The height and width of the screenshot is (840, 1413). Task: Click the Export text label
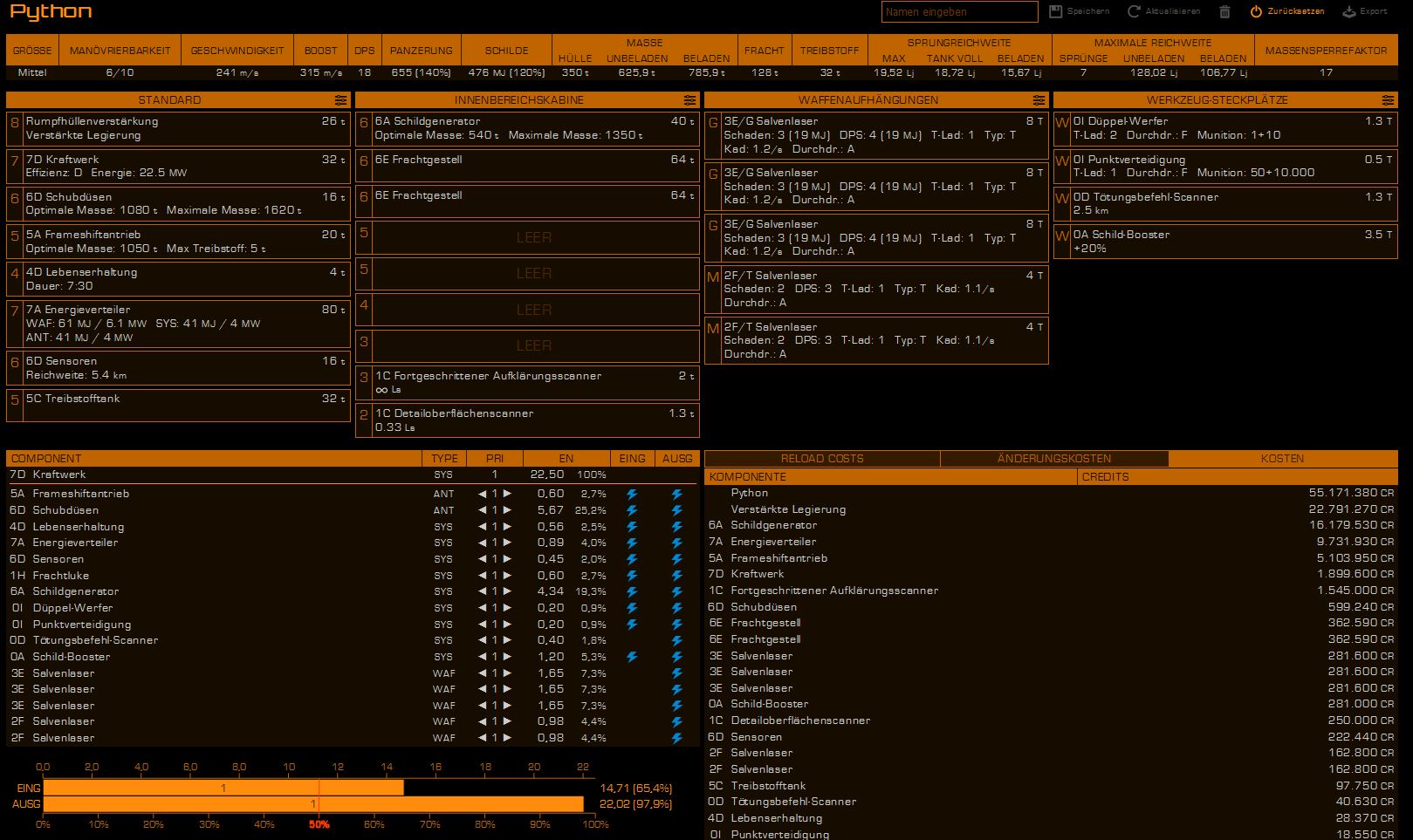[x=1374, y=11]
